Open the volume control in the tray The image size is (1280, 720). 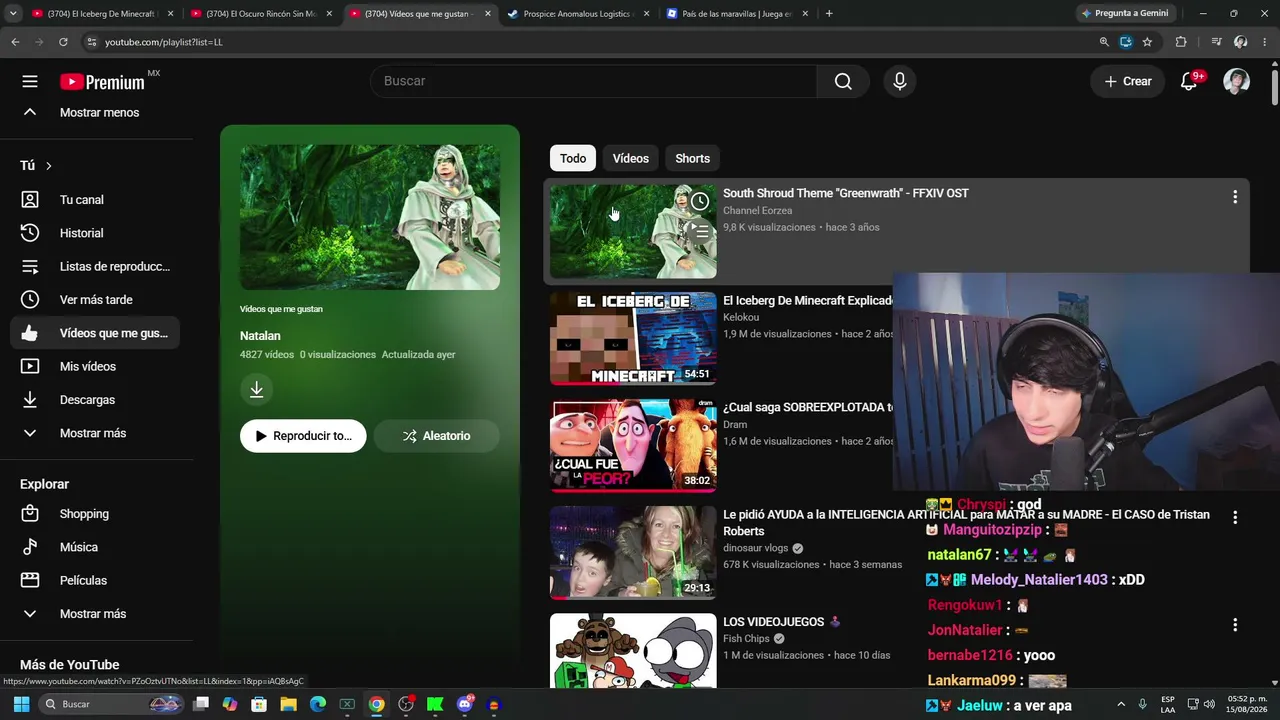pos(1209,704)
